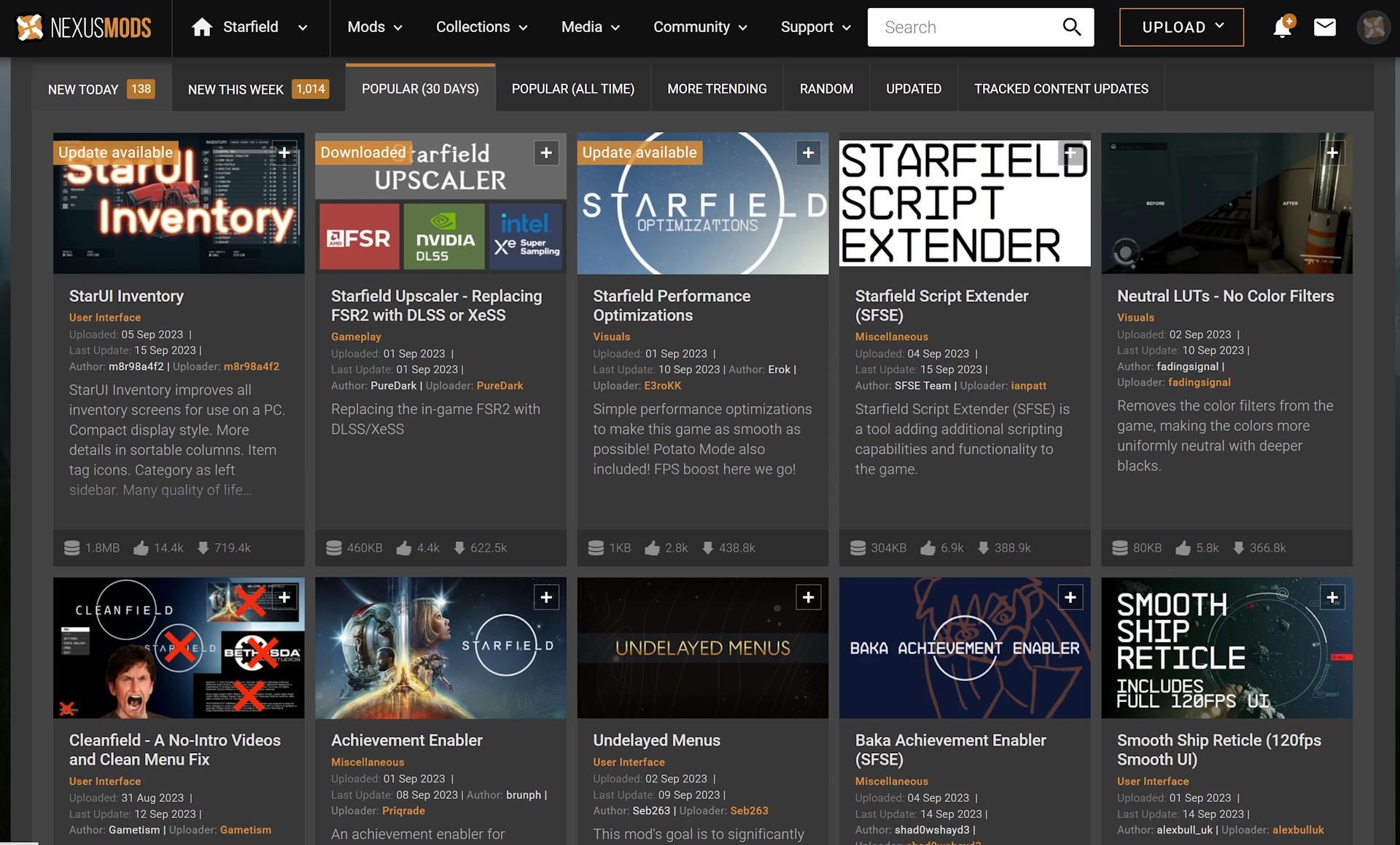Image resolution: width=1400 pixels, height=845 pixels.
Task: Open the StarUI Inventory mod title
Action: 126,296
